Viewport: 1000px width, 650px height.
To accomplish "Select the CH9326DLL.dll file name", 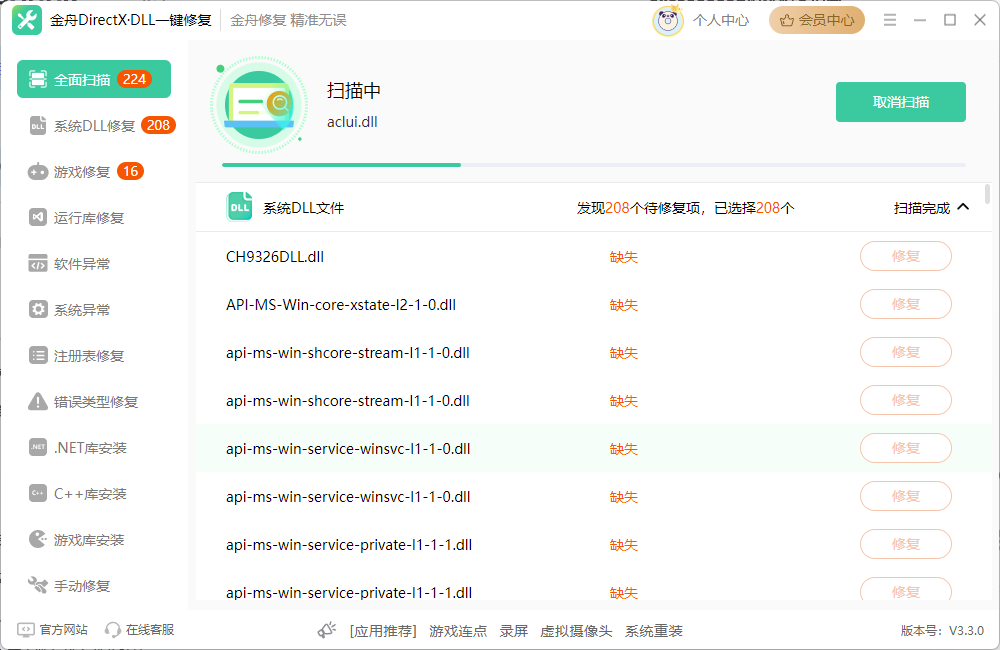I will click(x=275, y=256).
